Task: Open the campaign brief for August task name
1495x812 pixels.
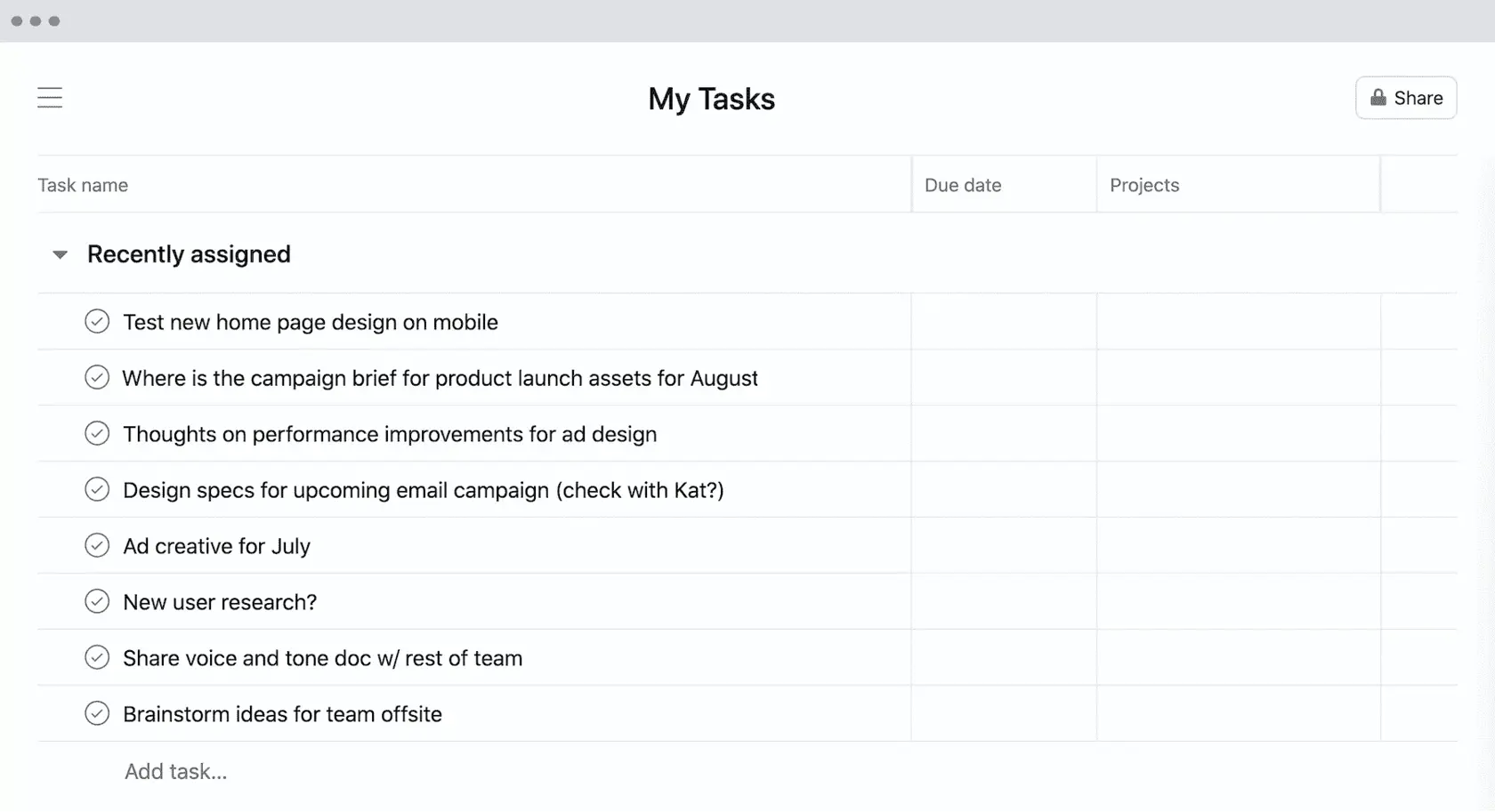Action: point(440,378)
